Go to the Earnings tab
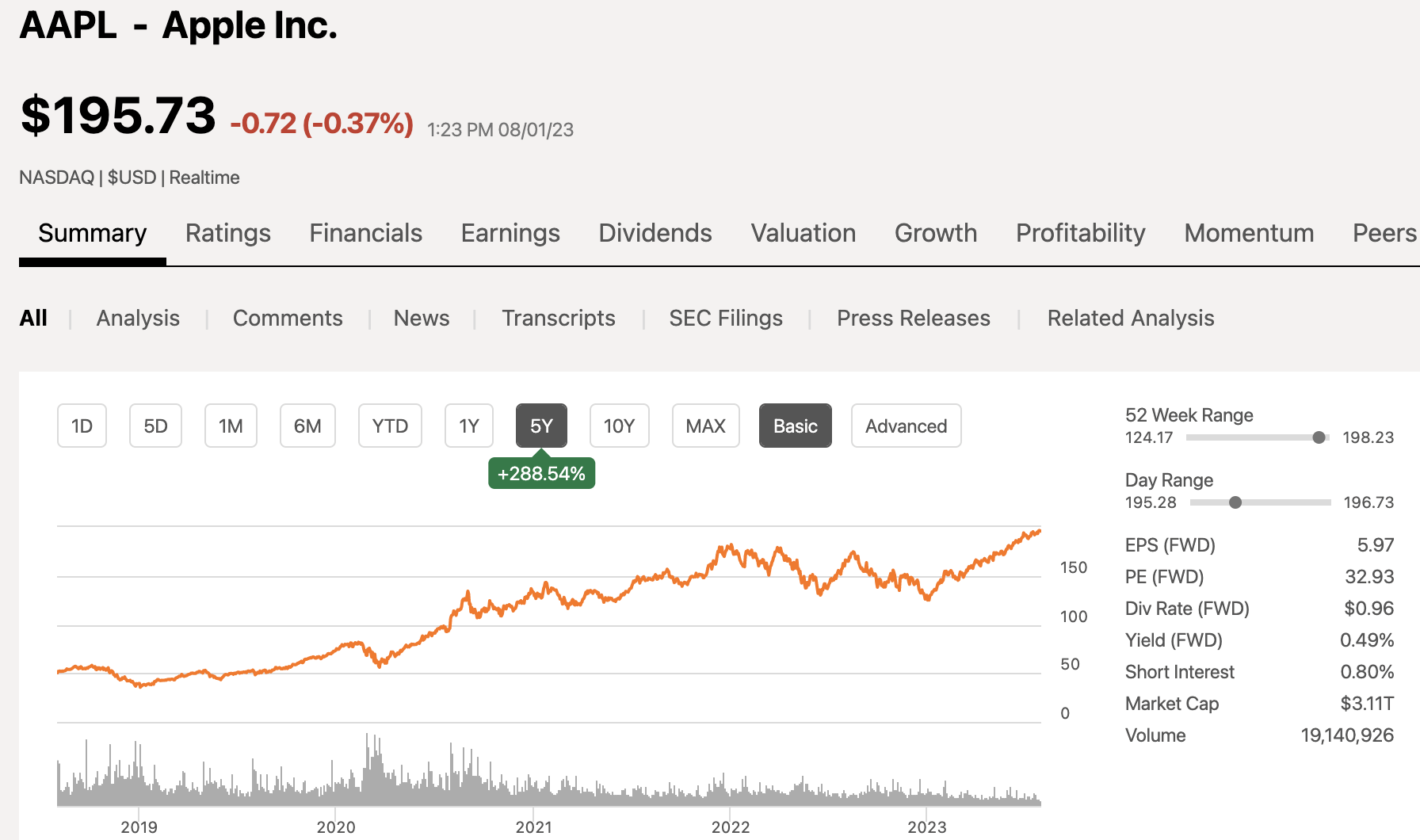Viewport: 1420px width, 840px height. (510, 233)
